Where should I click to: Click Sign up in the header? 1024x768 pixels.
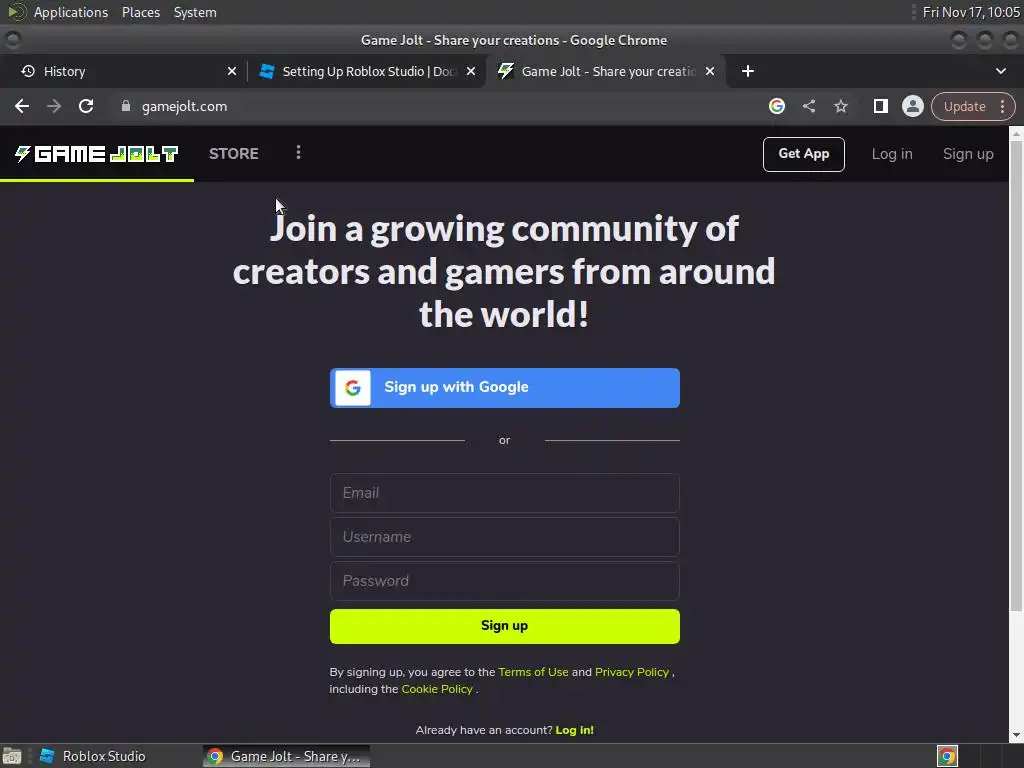coord(968,154)
